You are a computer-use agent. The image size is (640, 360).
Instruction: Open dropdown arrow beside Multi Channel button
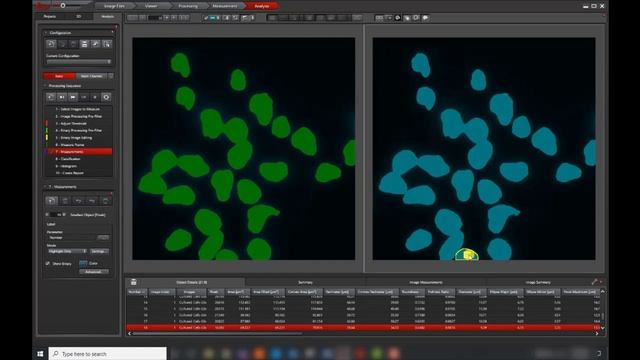[111, 76]
